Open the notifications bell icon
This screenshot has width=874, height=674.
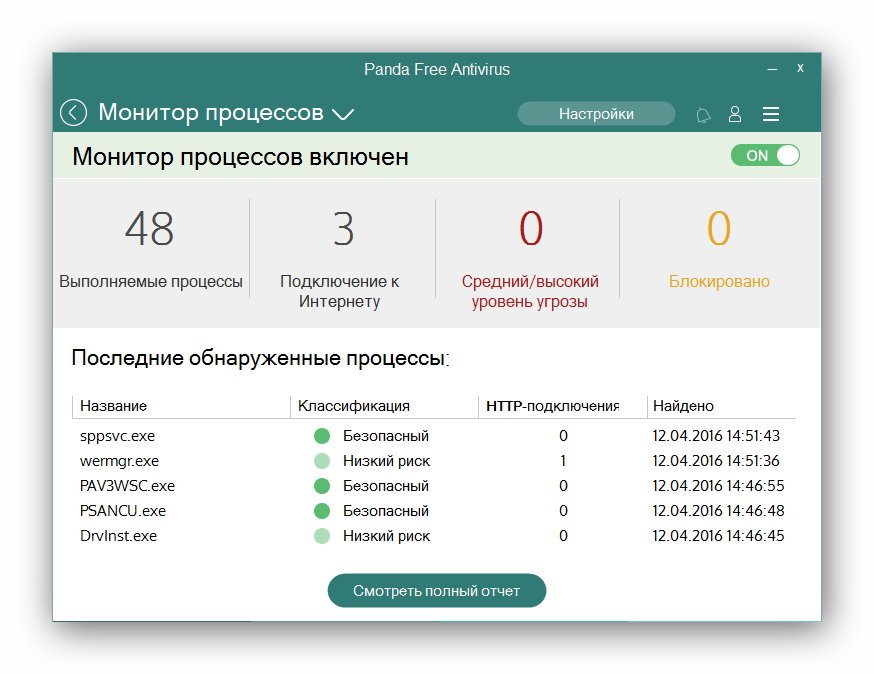(703, 115)
